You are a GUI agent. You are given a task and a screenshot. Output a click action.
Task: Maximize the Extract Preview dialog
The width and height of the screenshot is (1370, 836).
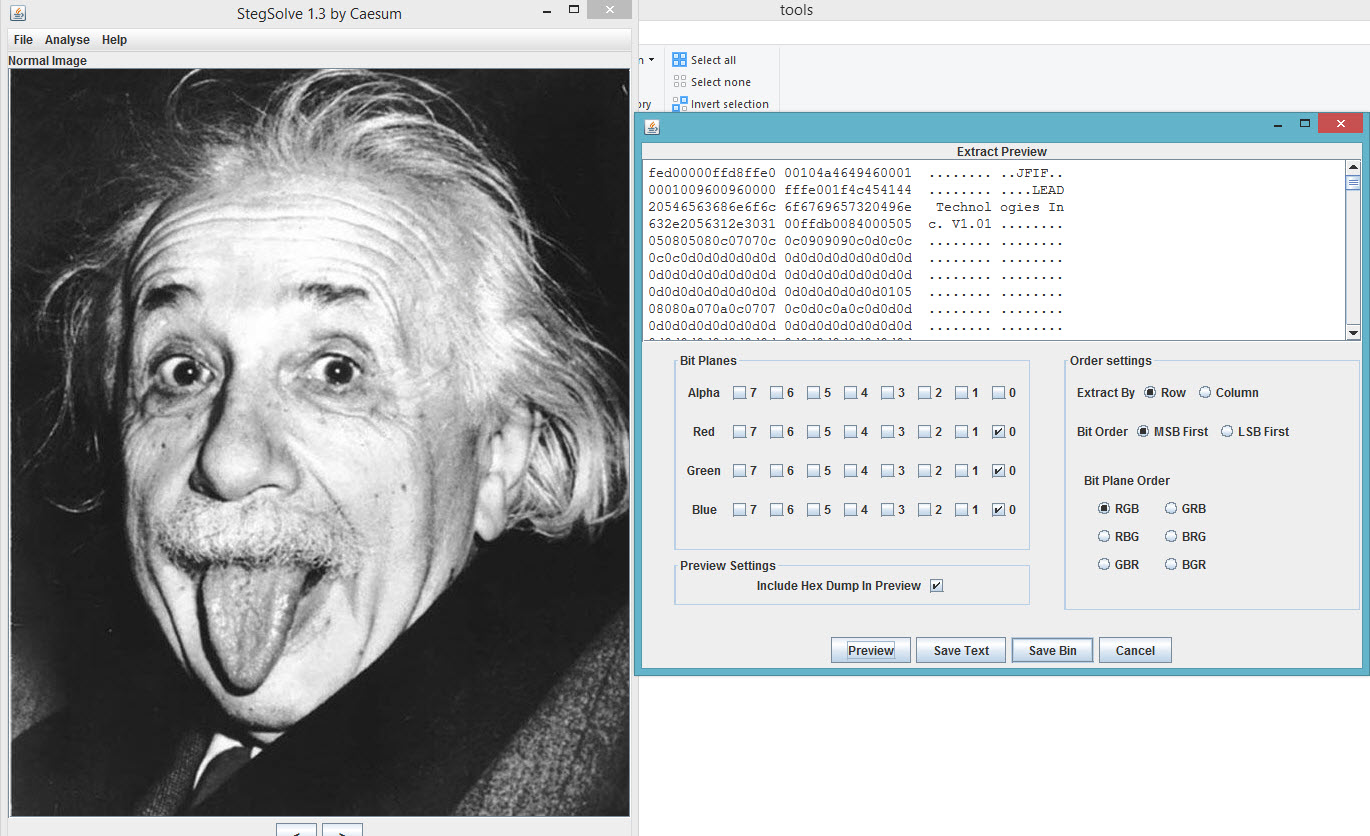coord(1305,123)
